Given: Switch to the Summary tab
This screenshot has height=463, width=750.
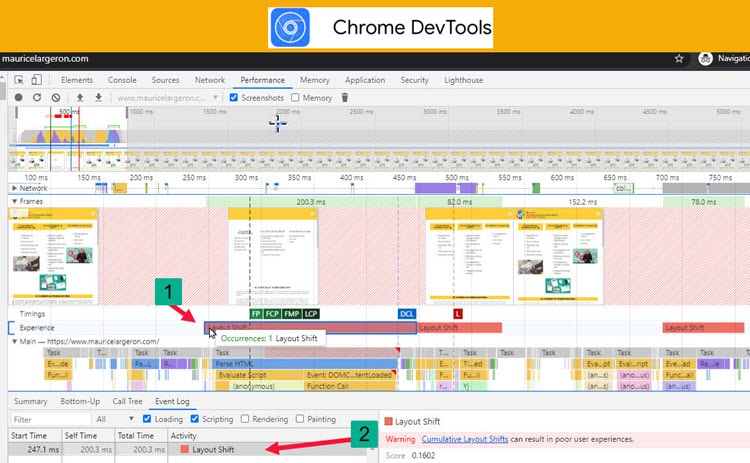Looking at the screenshot, I should (31, 401).
